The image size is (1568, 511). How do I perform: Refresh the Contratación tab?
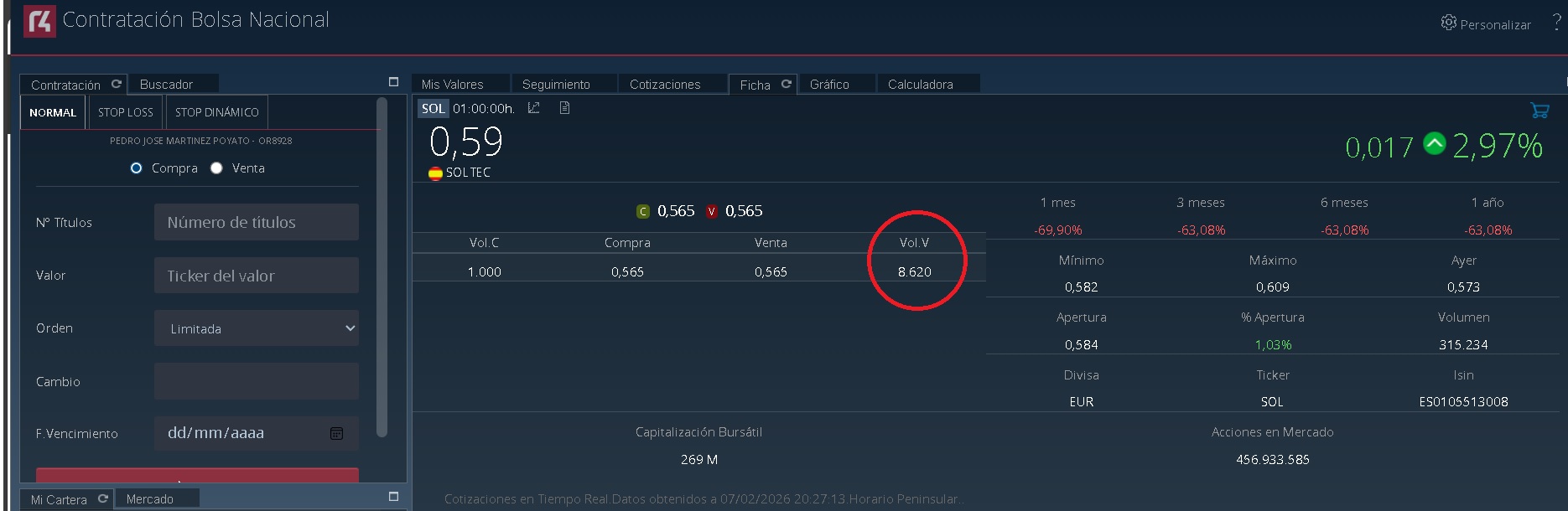click(x=117, y=84)
